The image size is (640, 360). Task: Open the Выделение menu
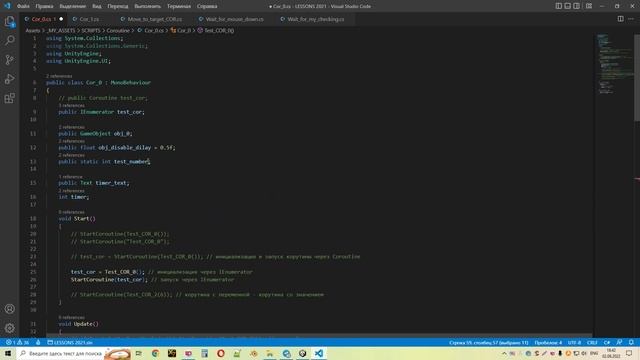tap(73, 6)
